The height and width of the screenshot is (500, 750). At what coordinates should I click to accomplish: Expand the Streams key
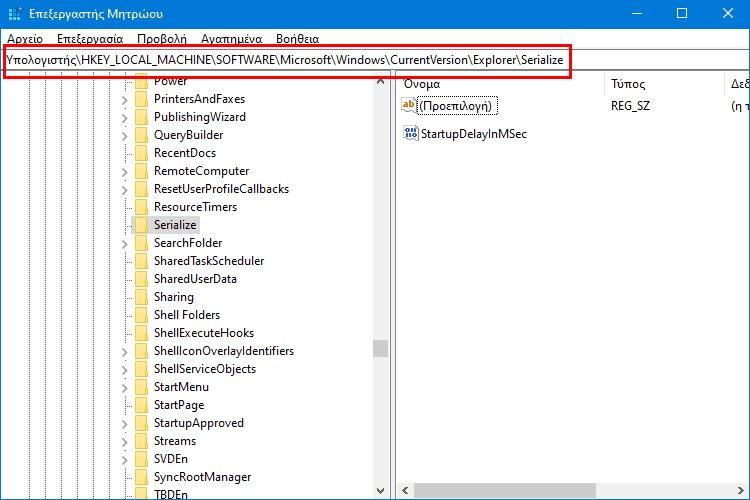click(x=124, y=442)
